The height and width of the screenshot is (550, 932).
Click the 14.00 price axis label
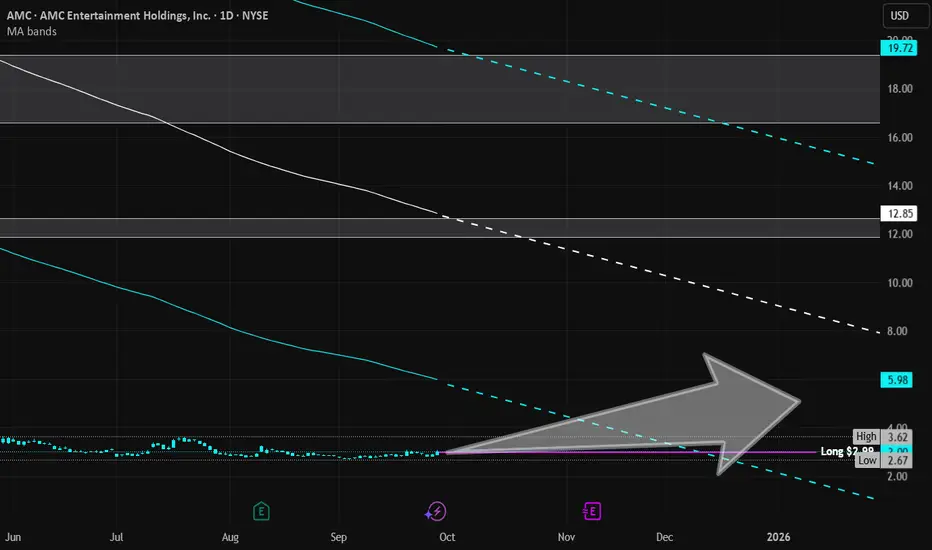click(x=899, y=186)
